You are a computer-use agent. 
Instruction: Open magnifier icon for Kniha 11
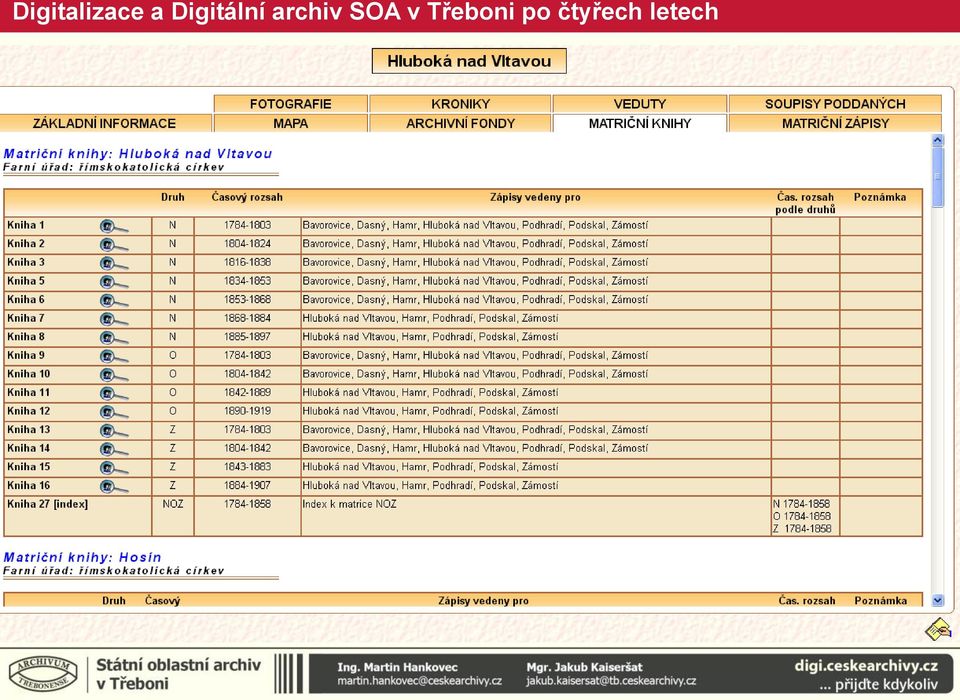[x=113, y=394]
